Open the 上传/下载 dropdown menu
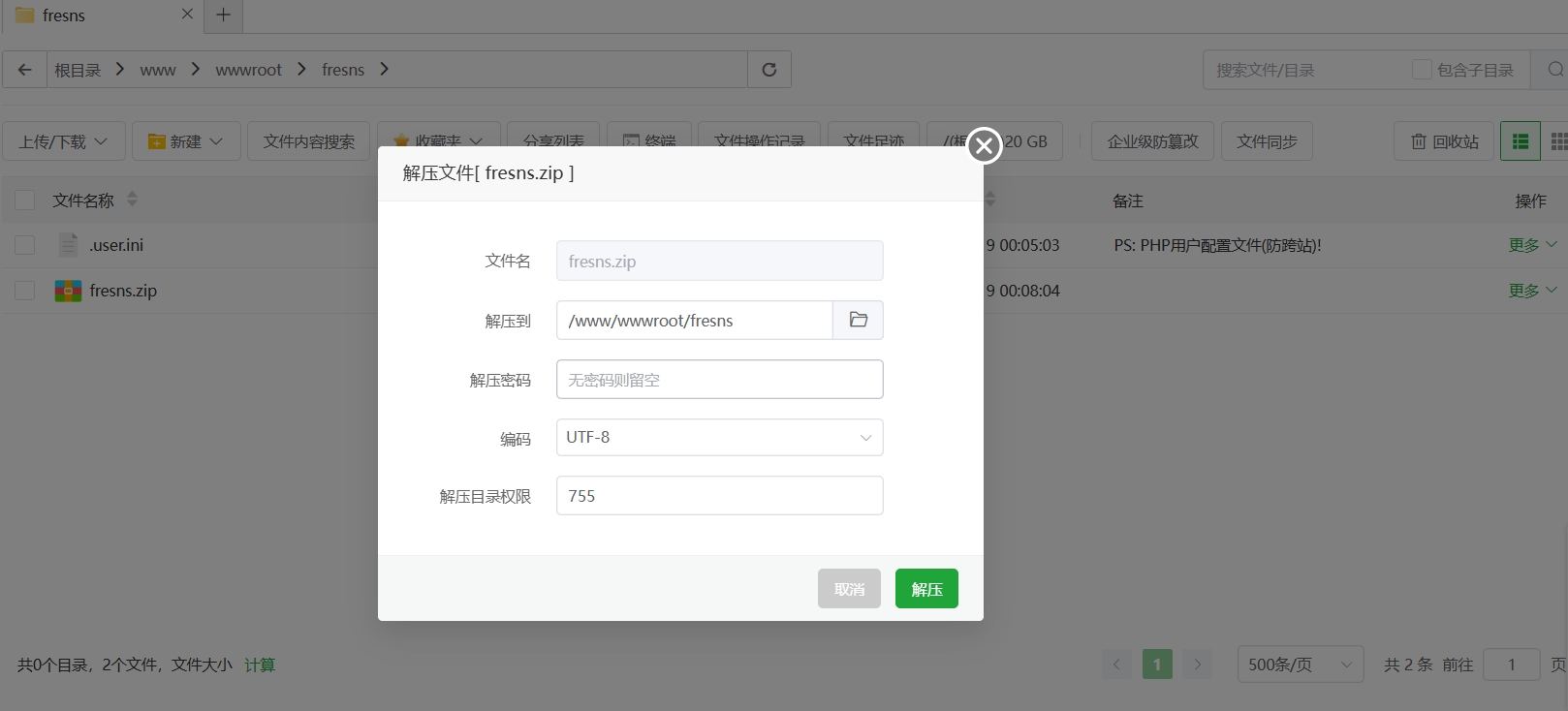Screen dimensions: 1568x711 point(64,141)
